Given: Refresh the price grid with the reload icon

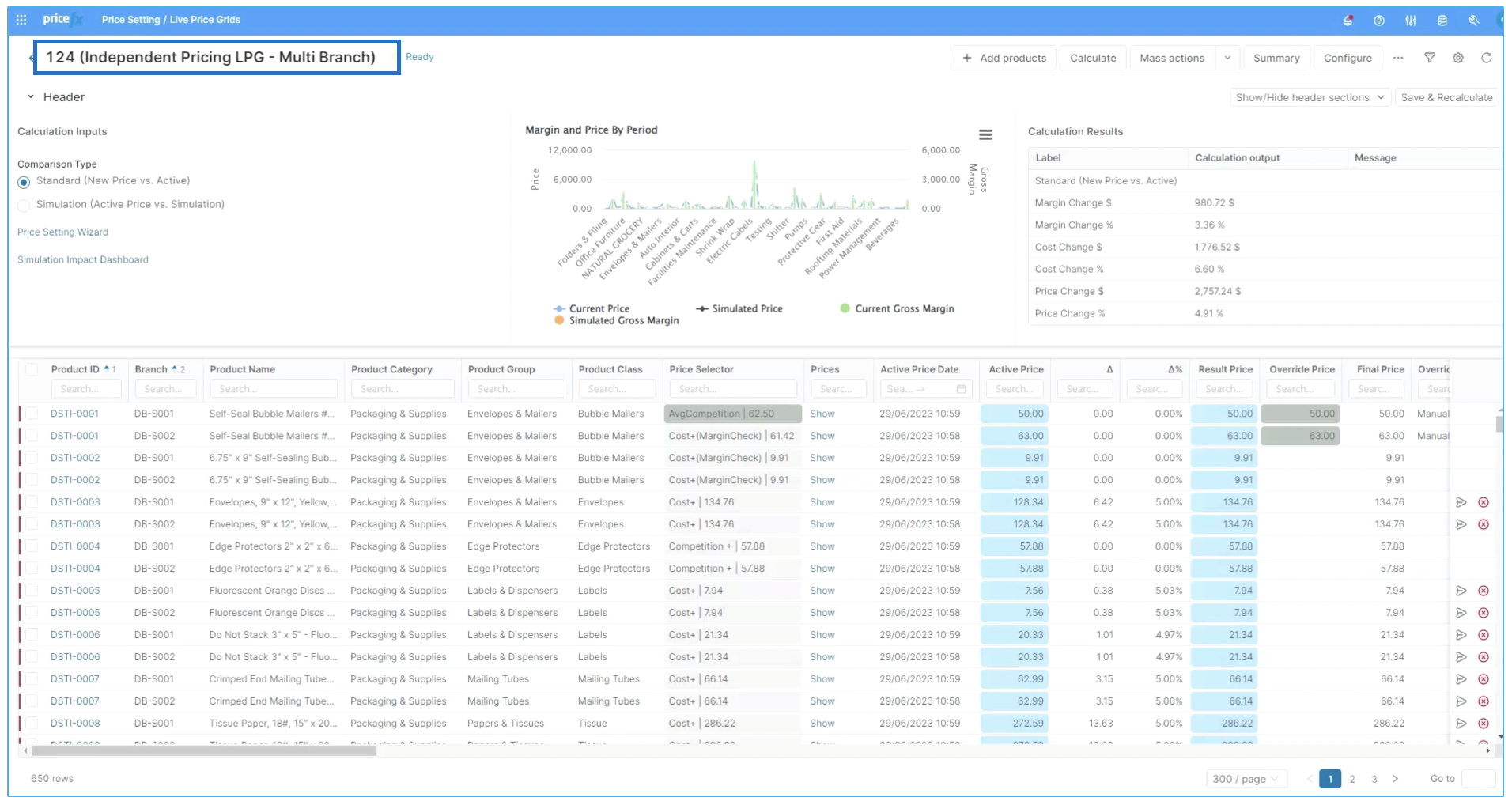Looking at the screenshot, I should [x=1487, y=58].
